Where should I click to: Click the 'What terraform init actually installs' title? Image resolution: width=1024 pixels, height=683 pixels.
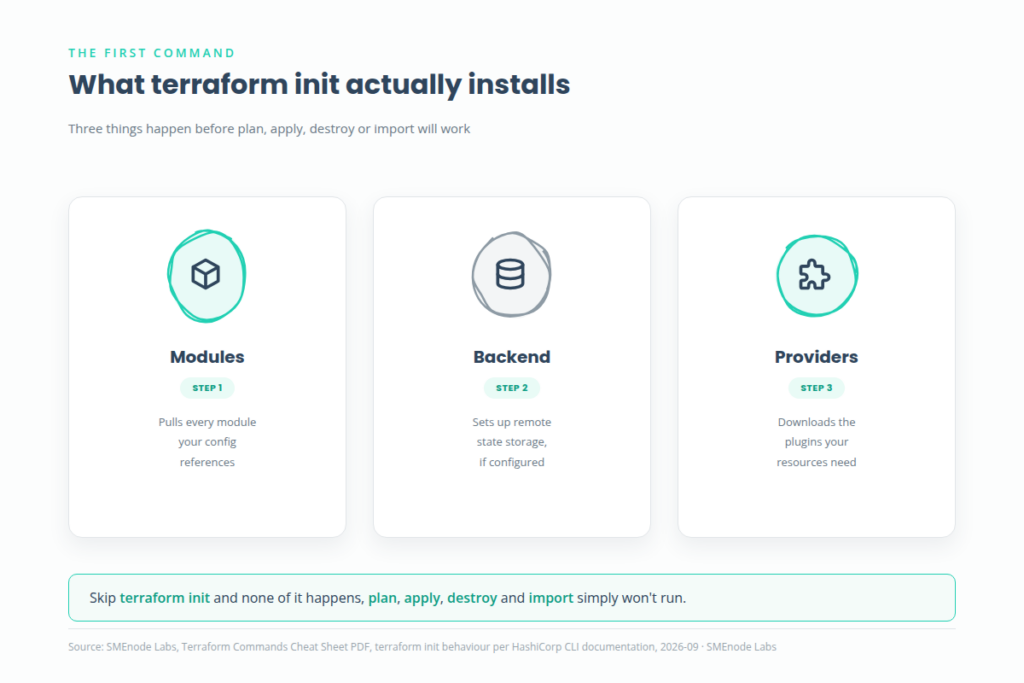click(319, 85)
